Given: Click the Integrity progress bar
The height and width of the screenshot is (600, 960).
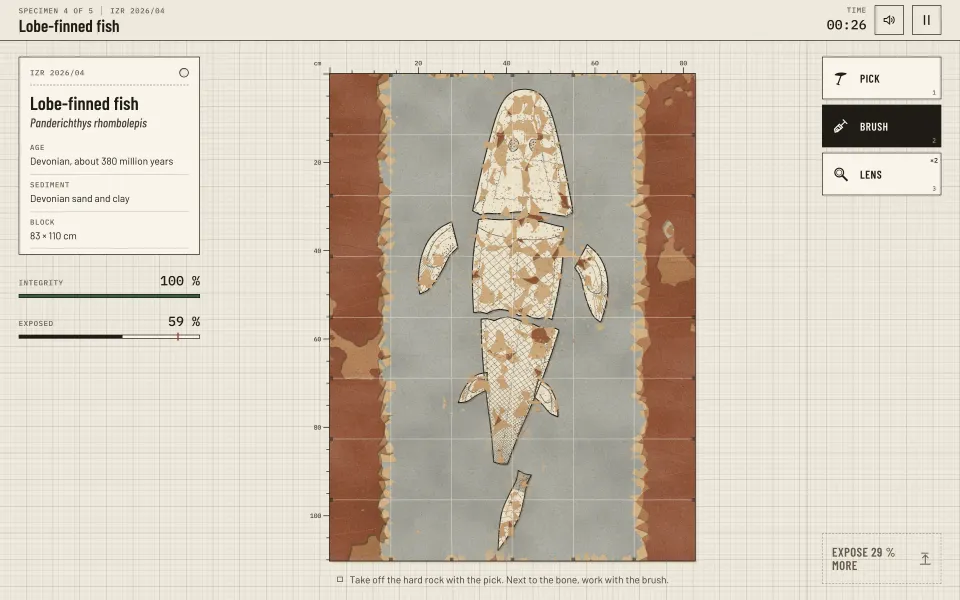Looking at the screenshot, I should coord(109,296).
